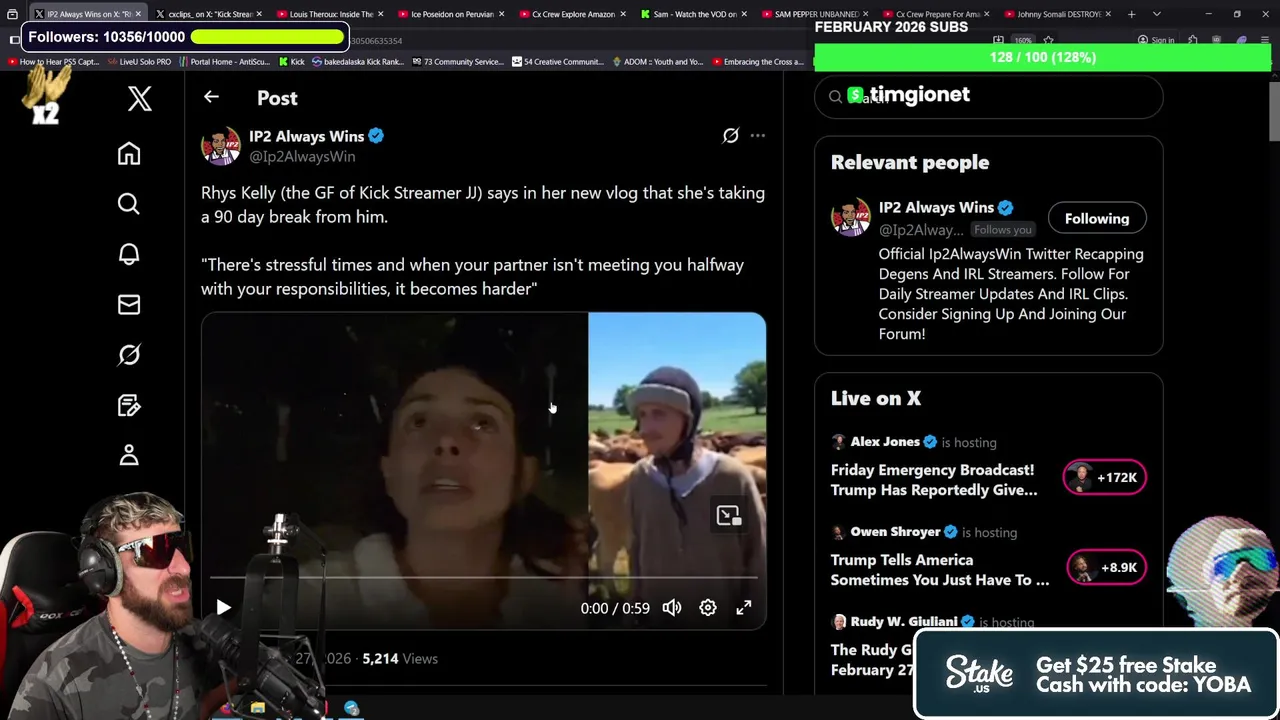
Task: Open IP2 Always Wins author name link
Action: point(306,136)
